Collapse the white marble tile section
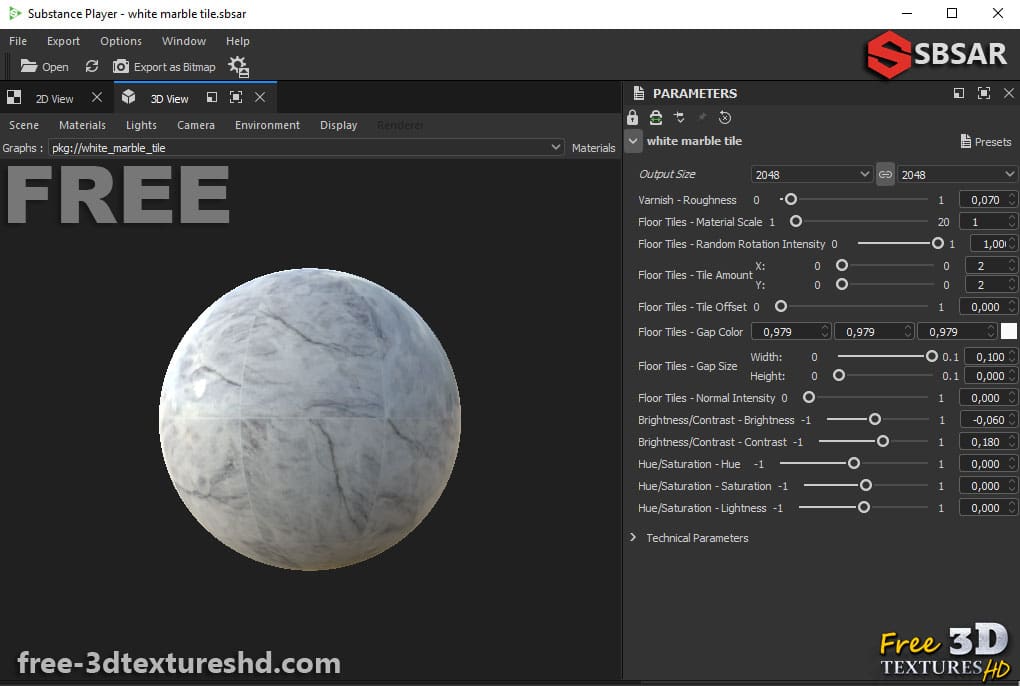Viewport: 1020px width, 686px height. (633, 140)
